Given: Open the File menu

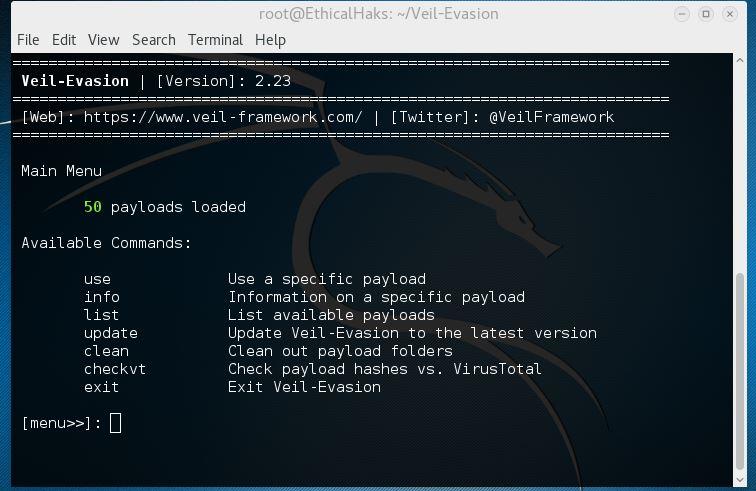Looking at the screenshot, I should pyautogui.click(x=28, y=40).
